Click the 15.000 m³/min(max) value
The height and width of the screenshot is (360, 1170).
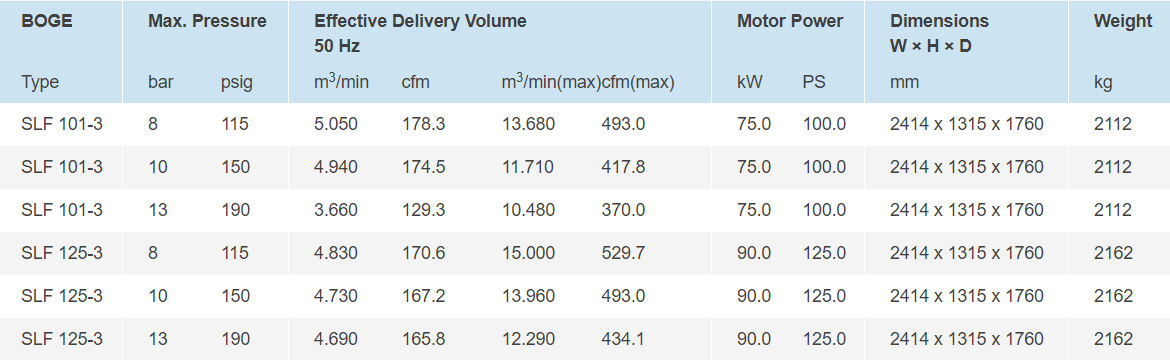pyautogui.click(x=528, y=253)
